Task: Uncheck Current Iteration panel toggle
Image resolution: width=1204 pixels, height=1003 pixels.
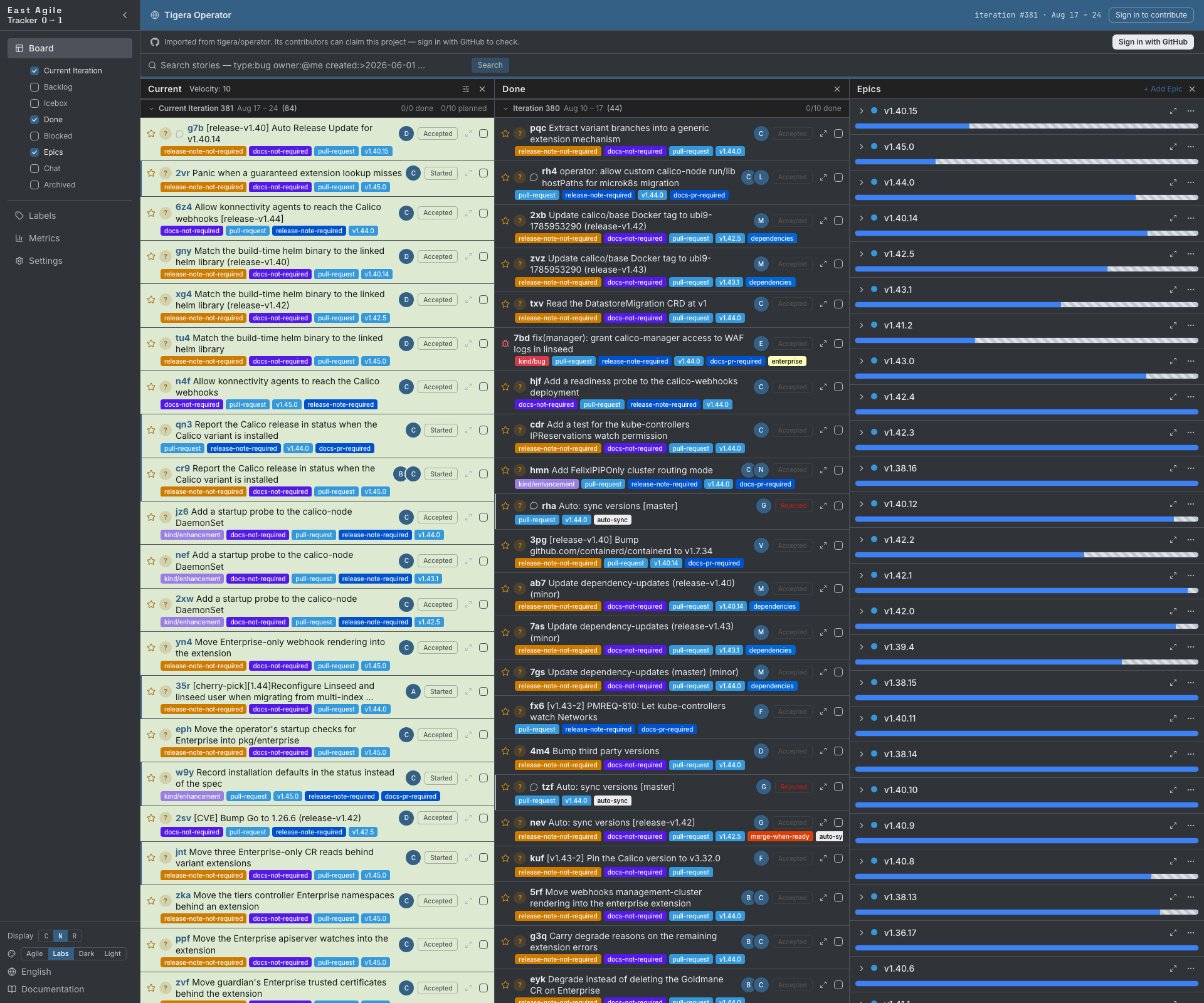Action: pyautogui.click(x=34, y=71)
